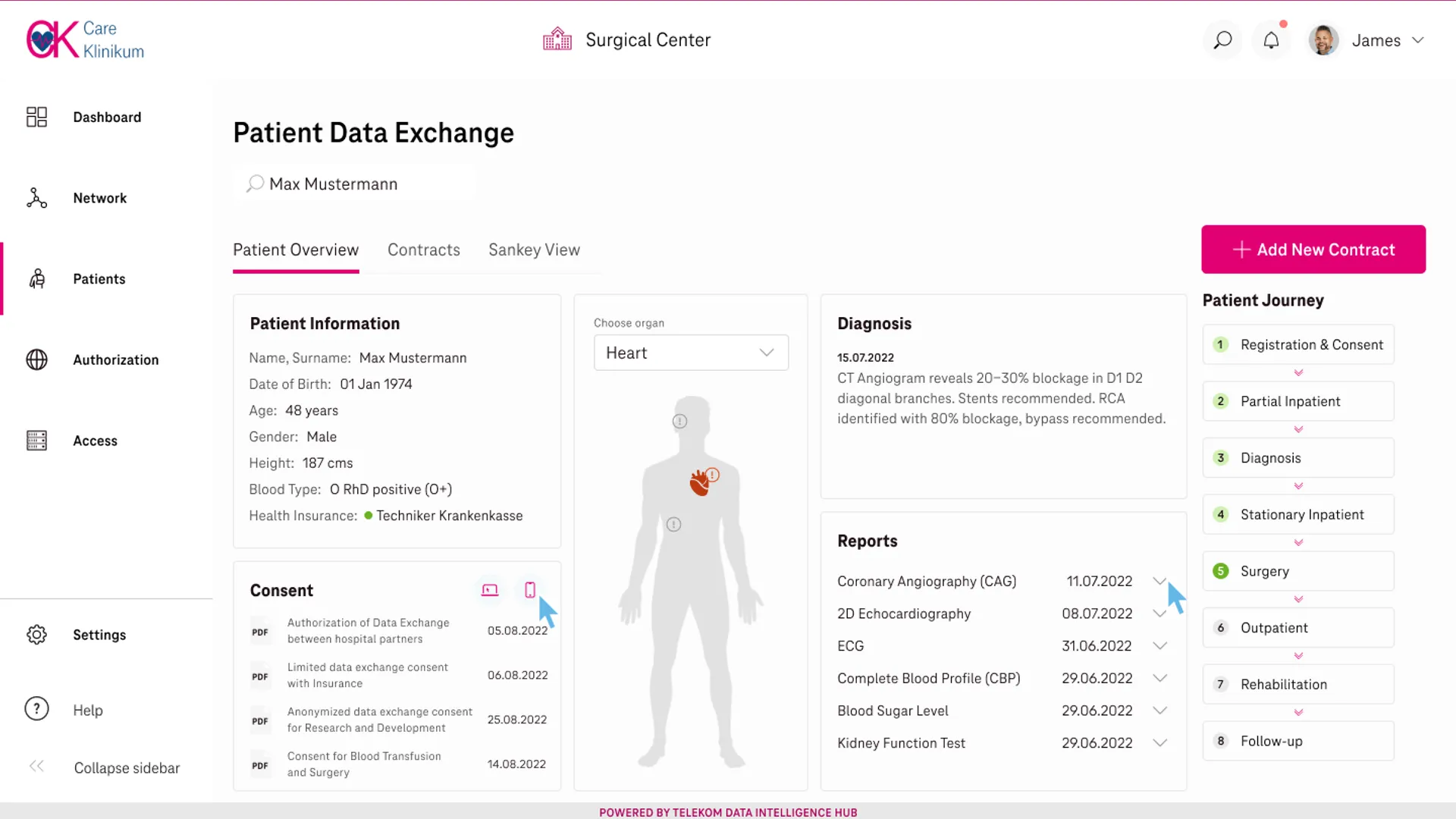Select Patients in the sidebar
The width and height of the screenshot is (1456, 819).
(x=99, y=279)
